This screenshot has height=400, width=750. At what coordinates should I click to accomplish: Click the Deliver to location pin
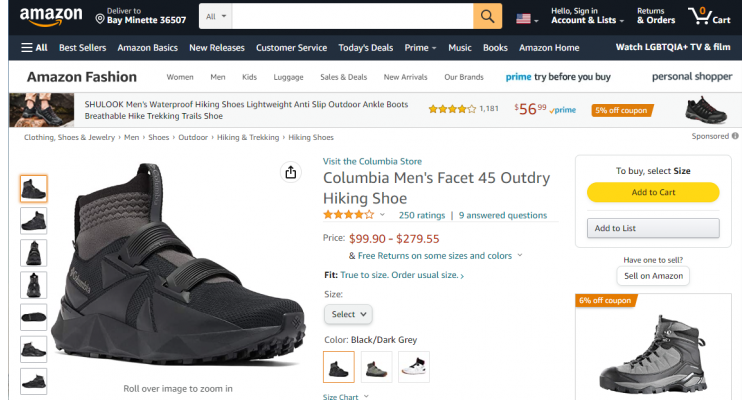pos(100,18)
